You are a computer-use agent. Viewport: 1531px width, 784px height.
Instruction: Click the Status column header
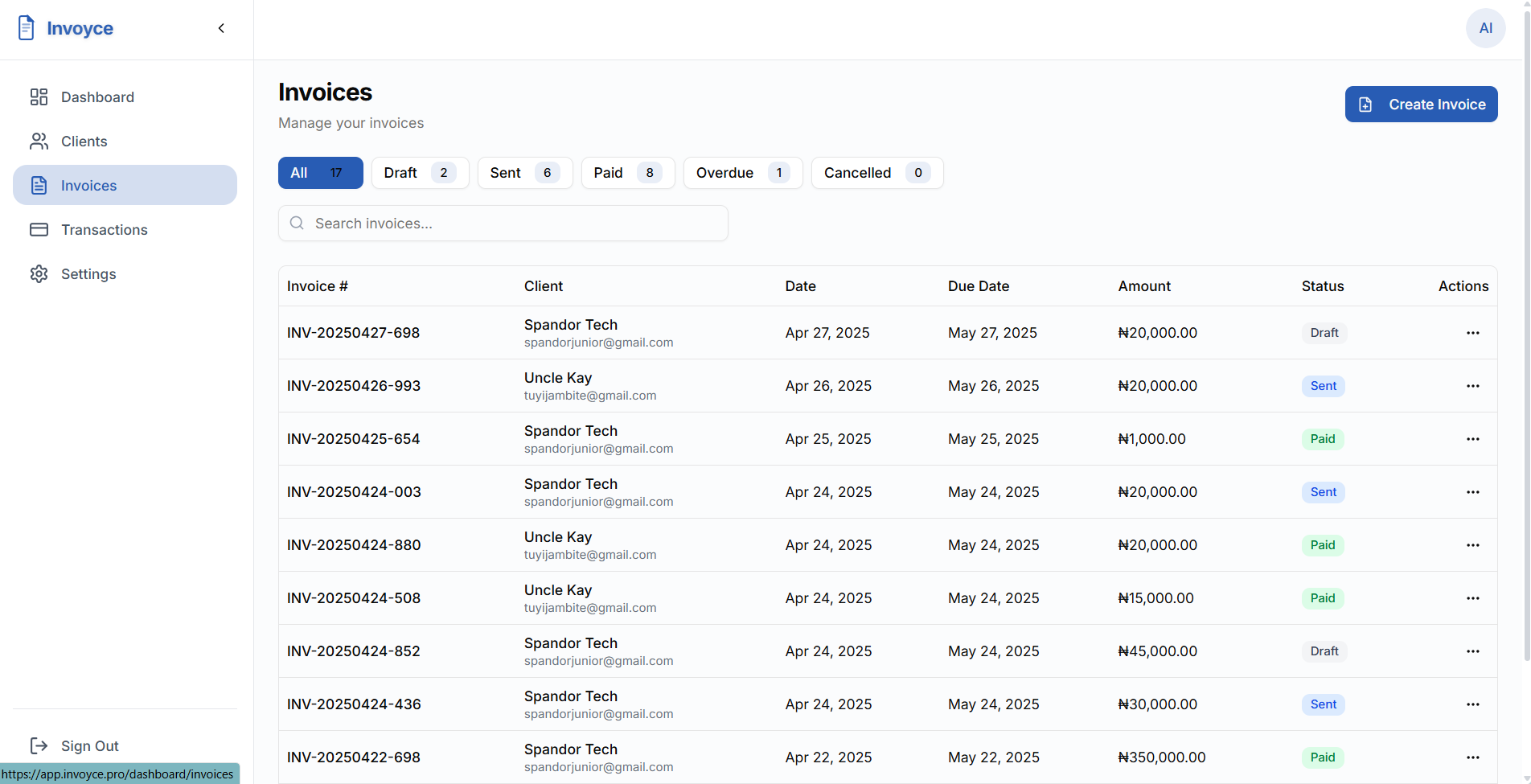pyautogui.click(x=1323, y=286)
